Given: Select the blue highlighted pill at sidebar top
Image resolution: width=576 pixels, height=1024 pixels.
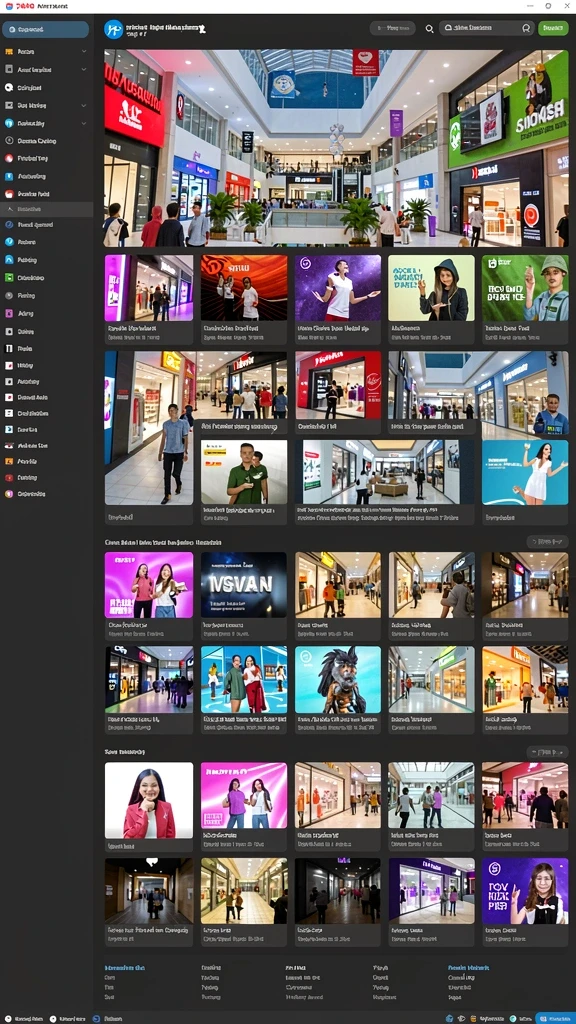Looking at the screenshot, I should pyautogui.click(x=45, y=29).
